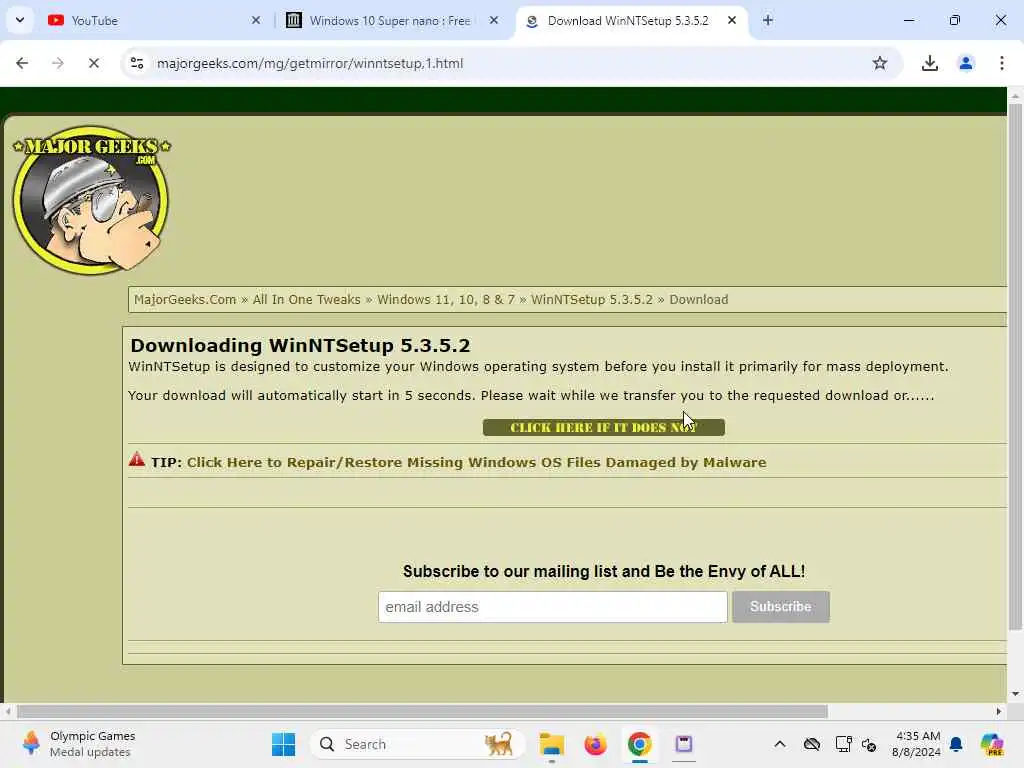
Task: Open the MajorGeeks.Com breadcrumb link
Action: coord(185,300)
